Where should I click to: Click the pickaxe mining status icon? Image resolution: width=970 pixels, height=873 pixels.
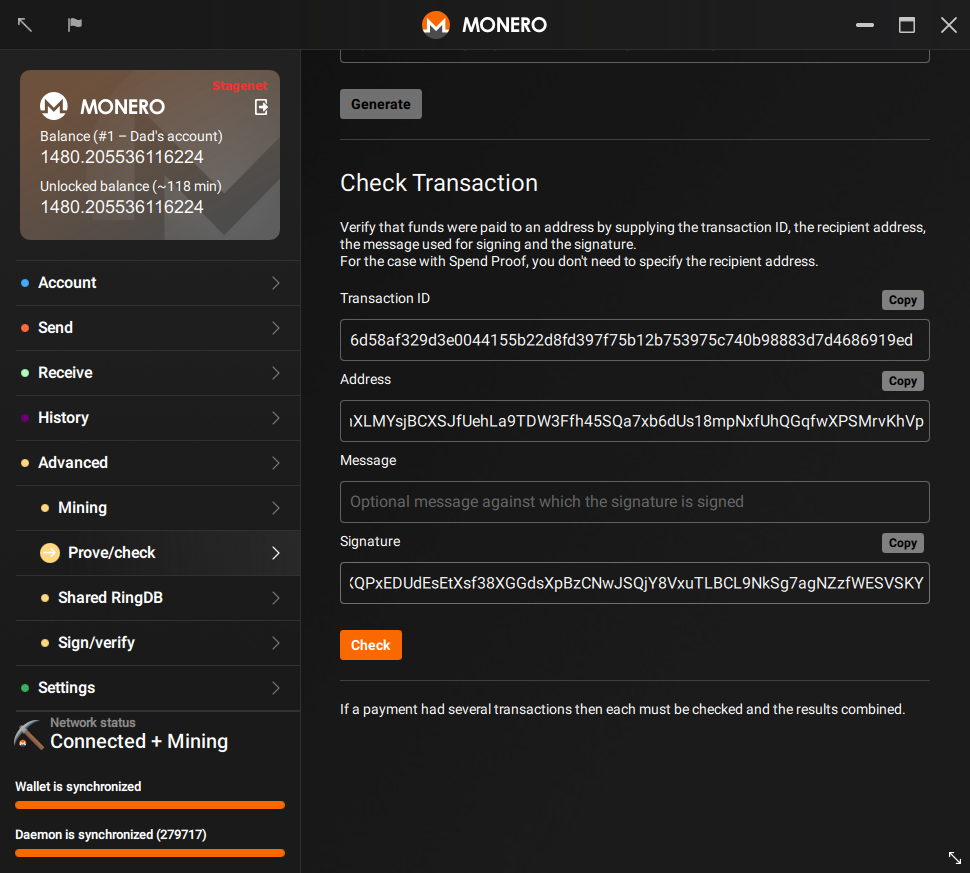pyautogui.click(x=29, y=735)
